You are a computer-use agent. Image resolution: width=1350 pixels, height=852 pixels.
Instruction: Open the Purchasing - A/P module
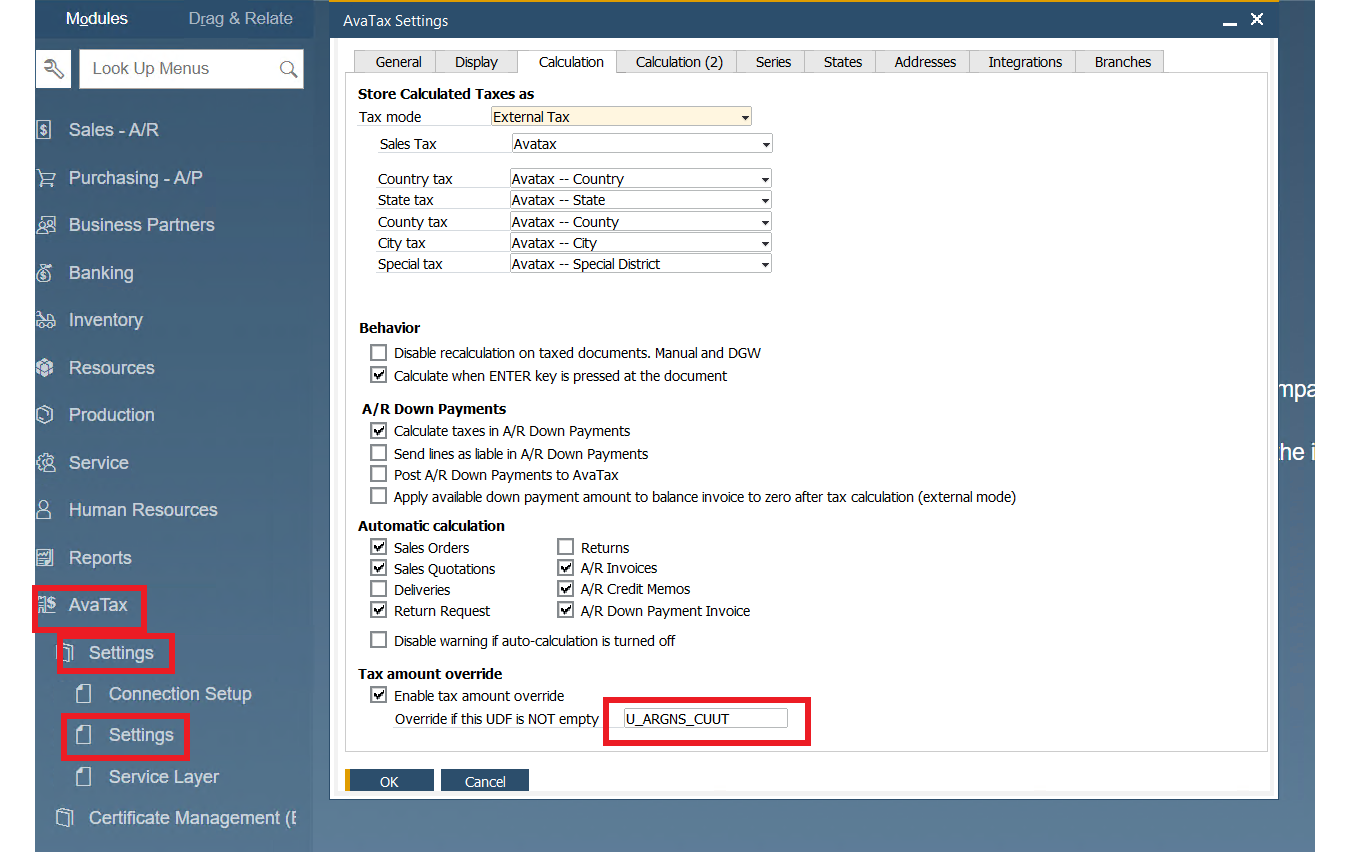135,178
